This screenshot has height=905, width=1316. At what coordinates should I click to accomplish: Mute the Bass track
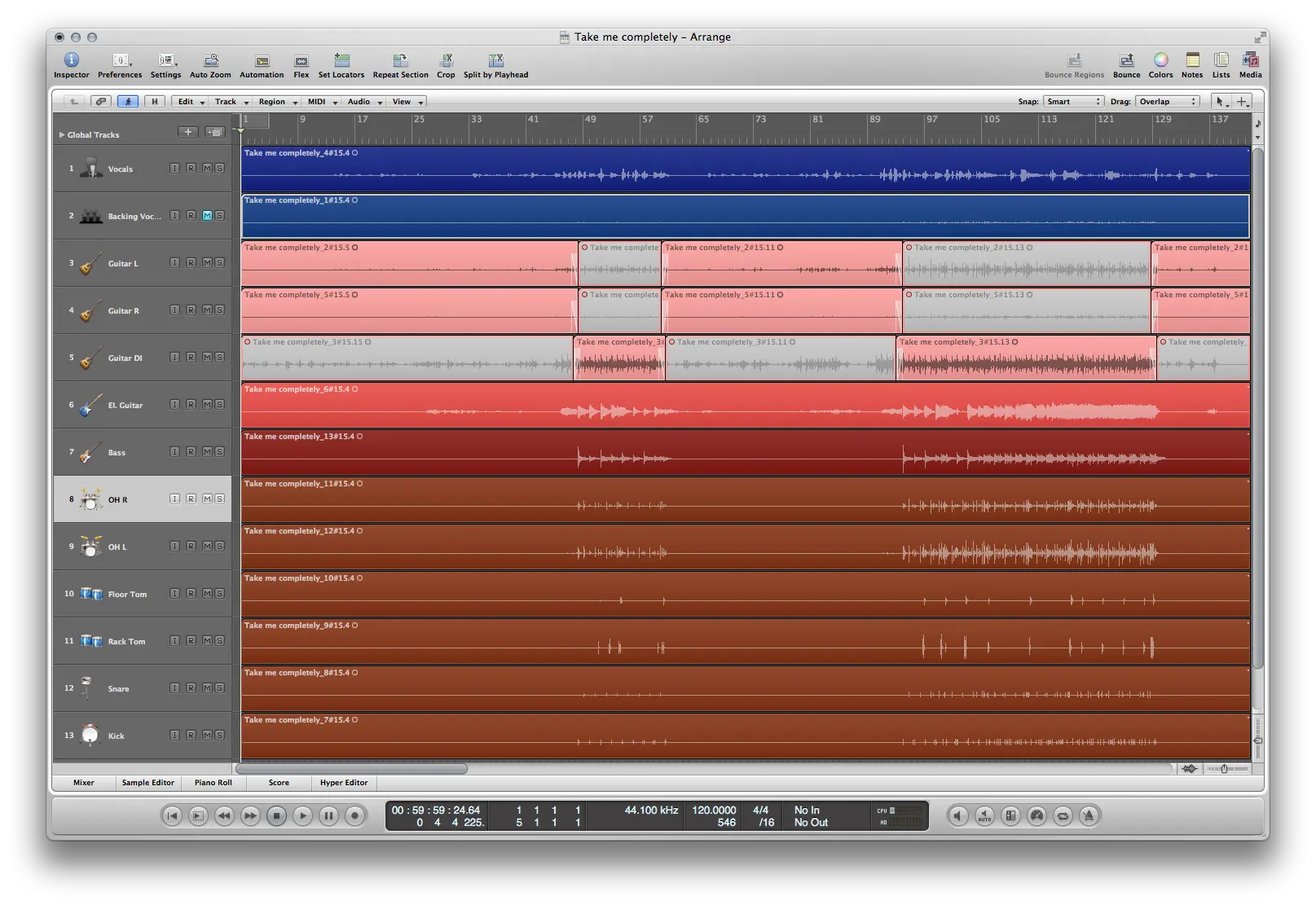click(207, 452)
